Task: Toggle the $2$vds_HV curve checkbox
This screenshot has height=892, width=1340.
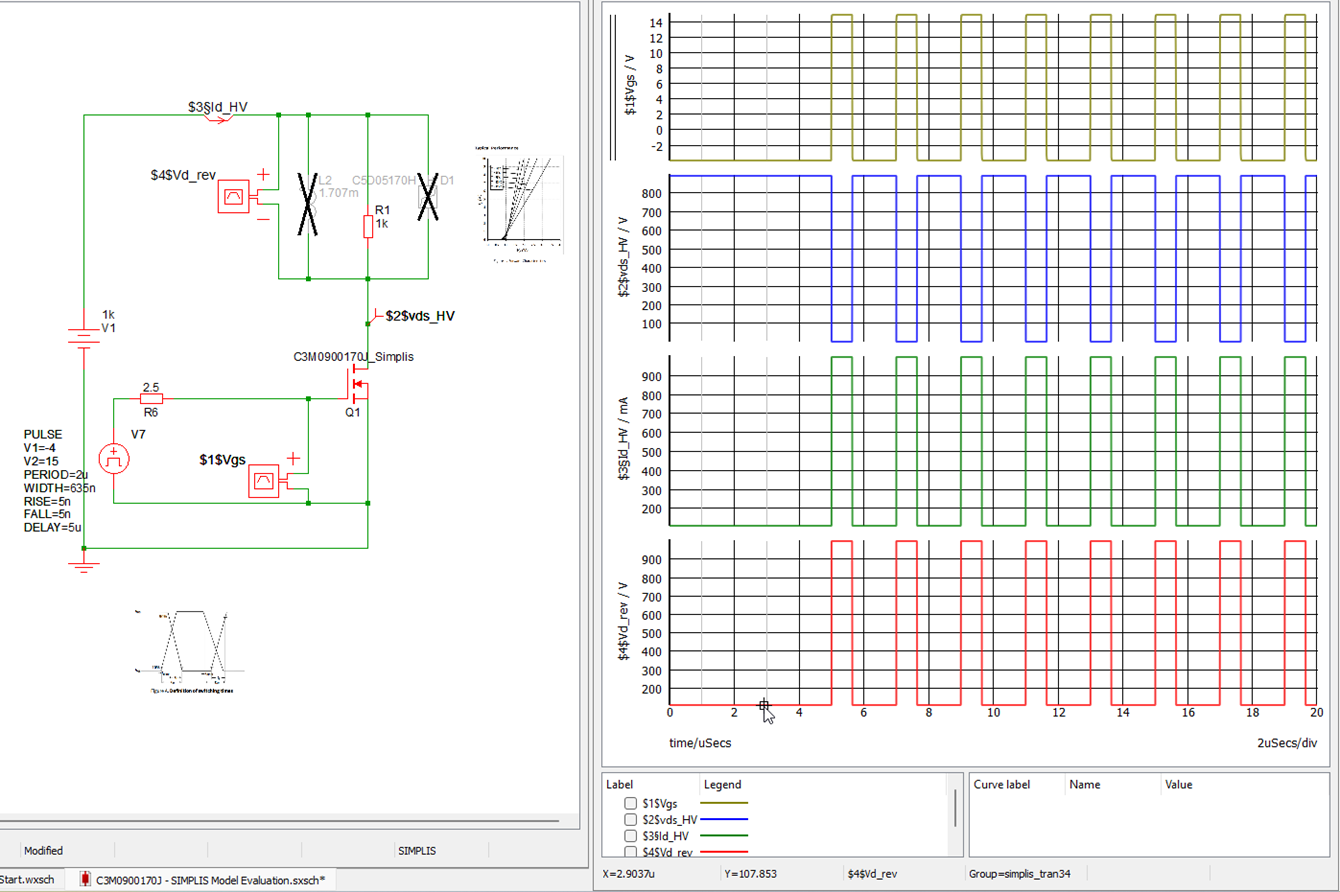Action: tap(630, 820)
